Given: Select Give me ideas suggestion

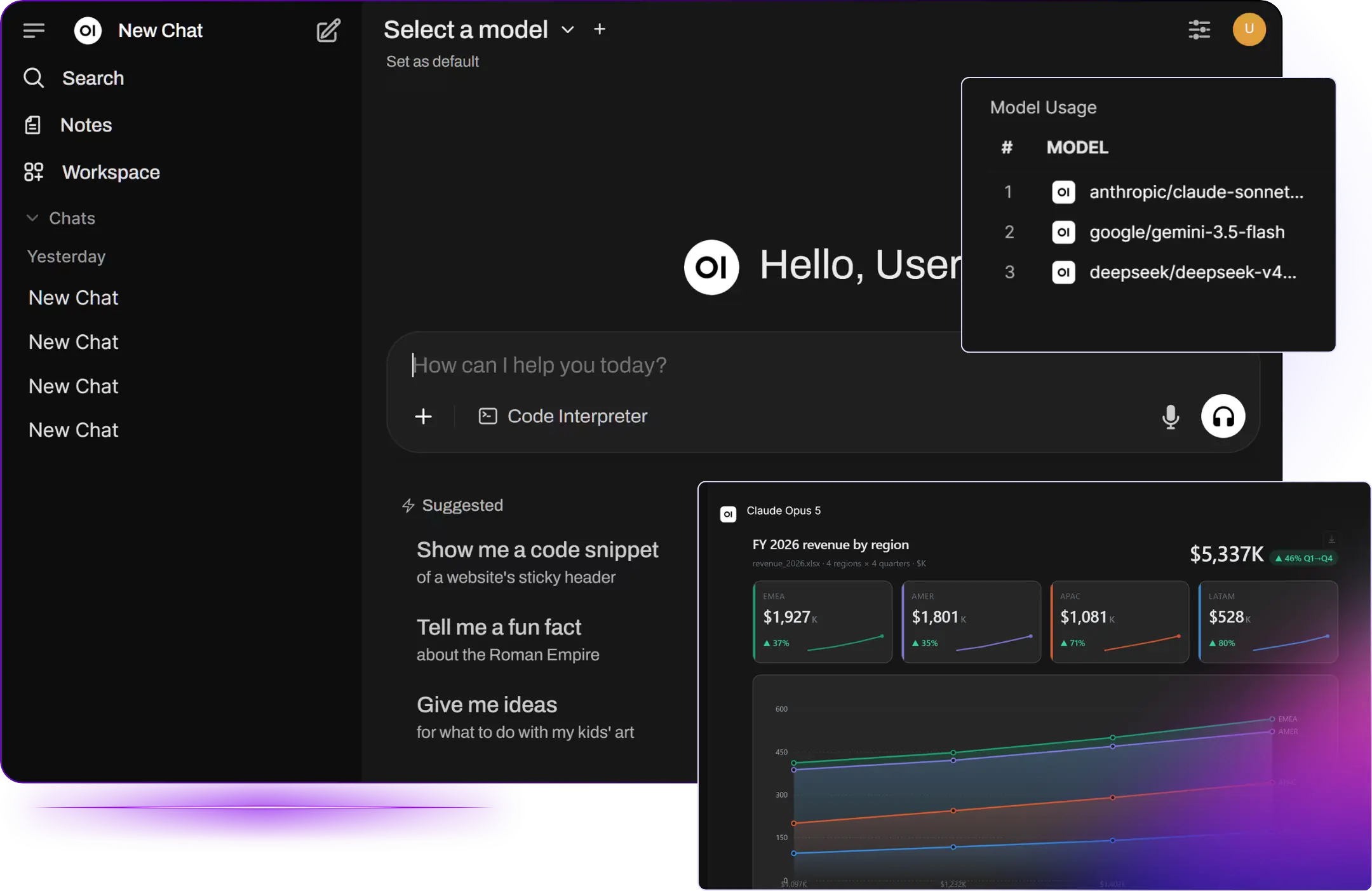Looking at the screenshot, I should tap(525, 718).
